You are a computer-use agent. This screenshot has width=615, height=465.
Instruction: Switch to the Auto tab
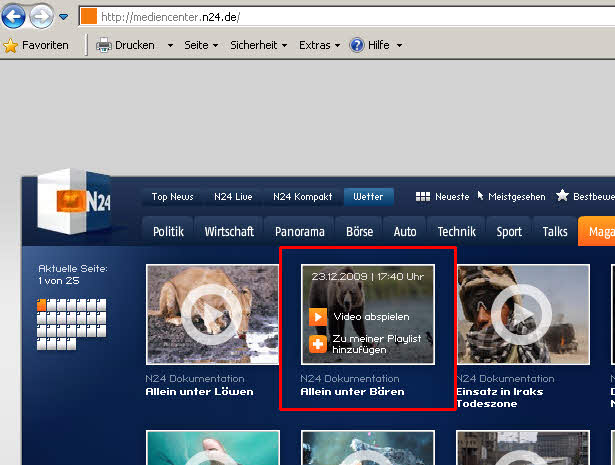tap(405, 232)
